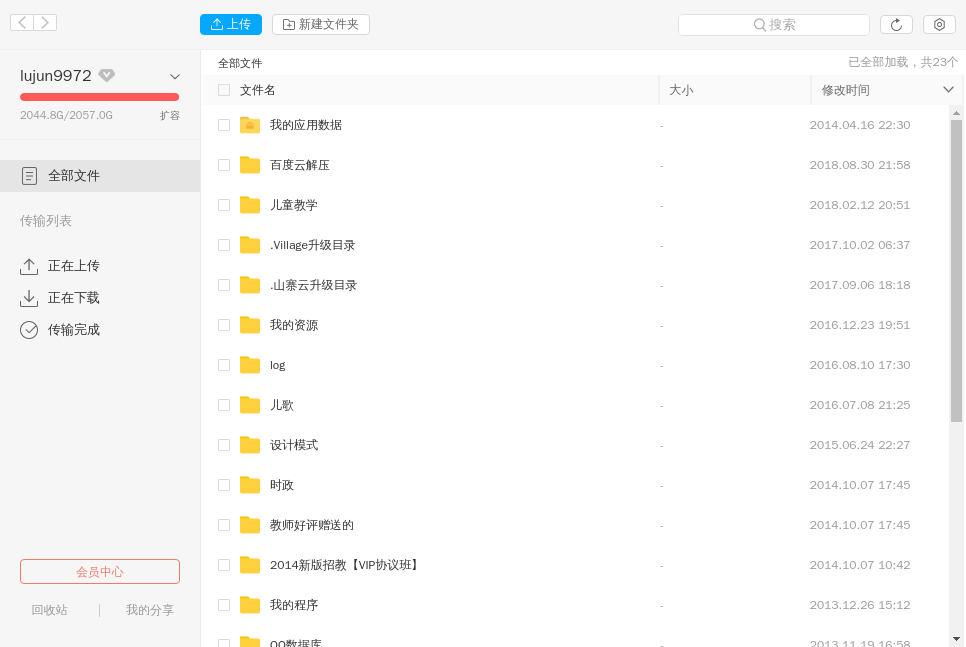Check the checkbox for folder 儿童教学
This screenshot has width=966, height=647.
pyautogui.click(x=223, y=205)
